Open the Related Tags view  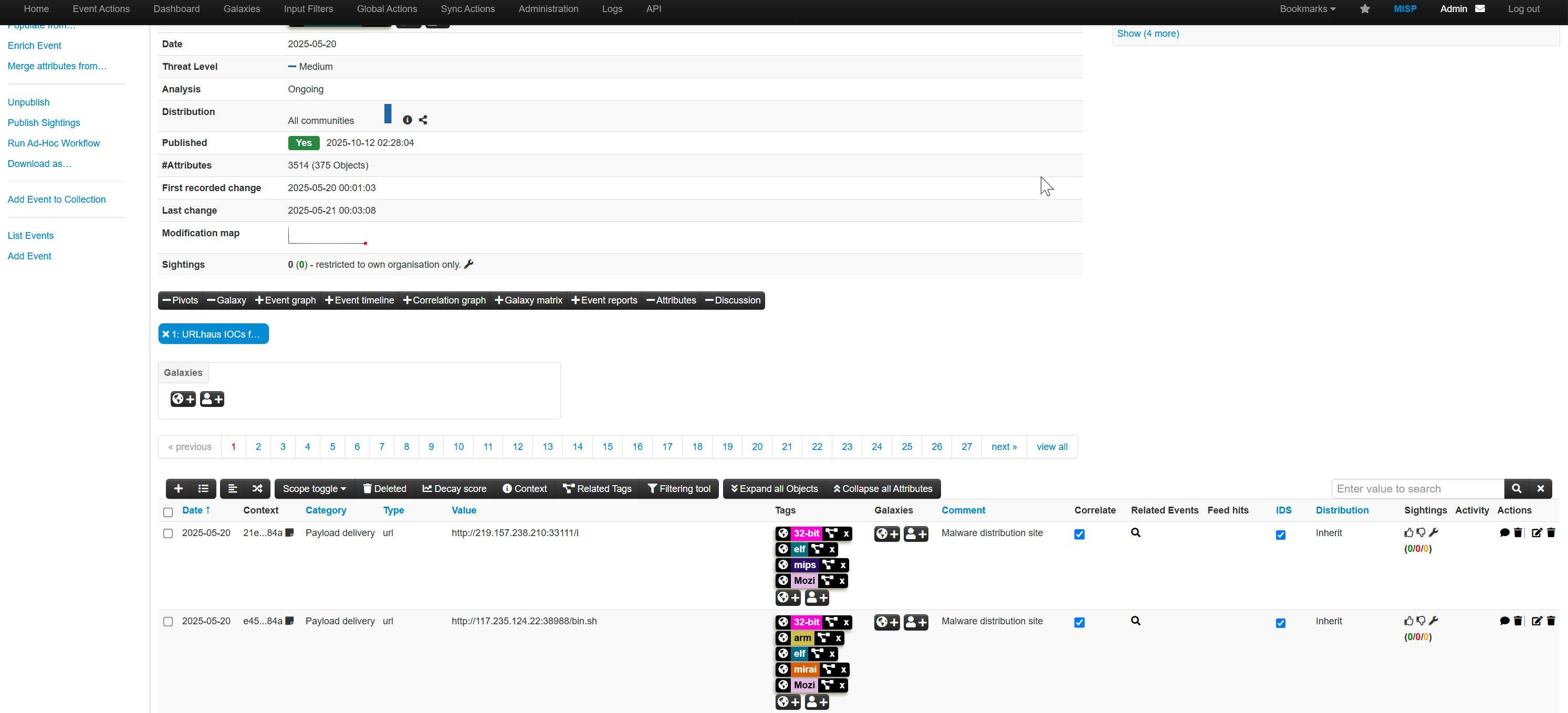[597, 488]
